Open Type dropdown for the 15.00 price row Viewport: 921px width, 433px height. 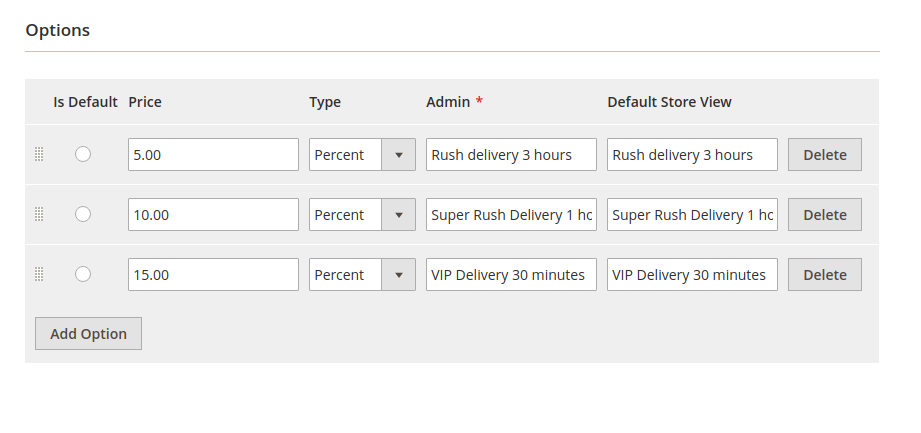point(362,275)
